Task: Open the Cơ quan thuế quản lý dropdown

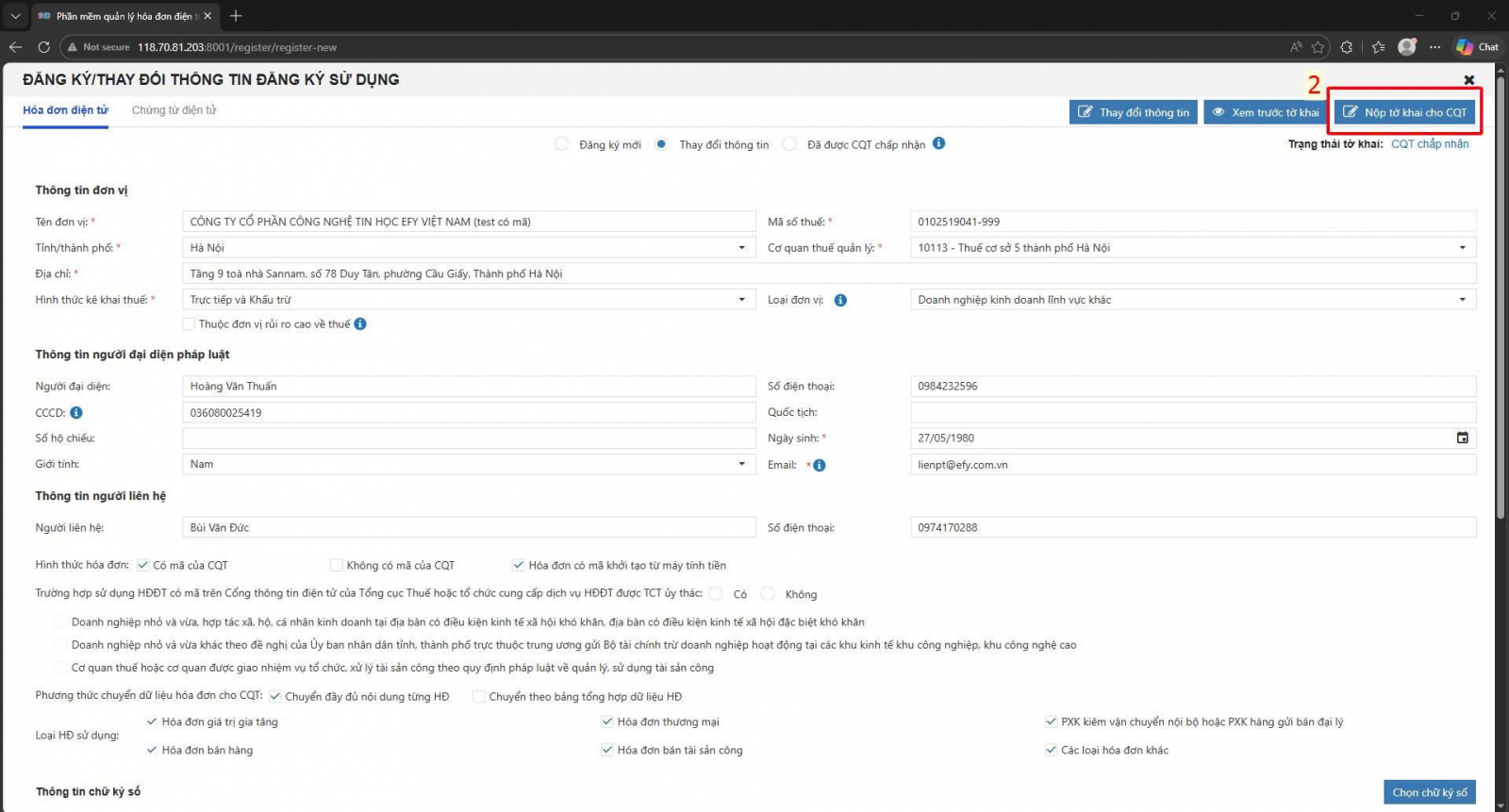Action: point(1193,247)
